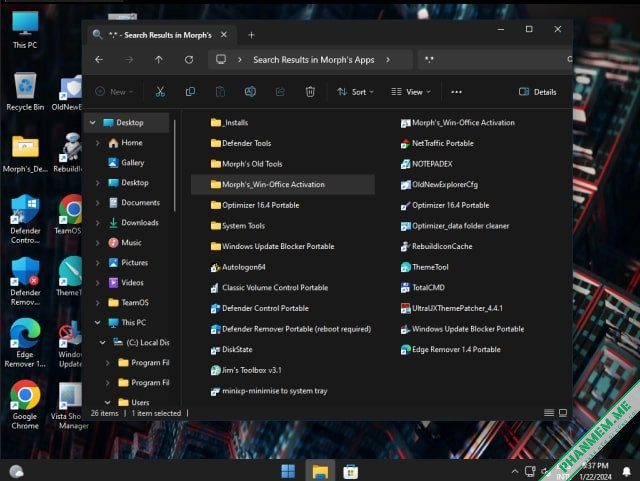
Task: Select the System Tools folder
Action: click(x=238, y=226)
